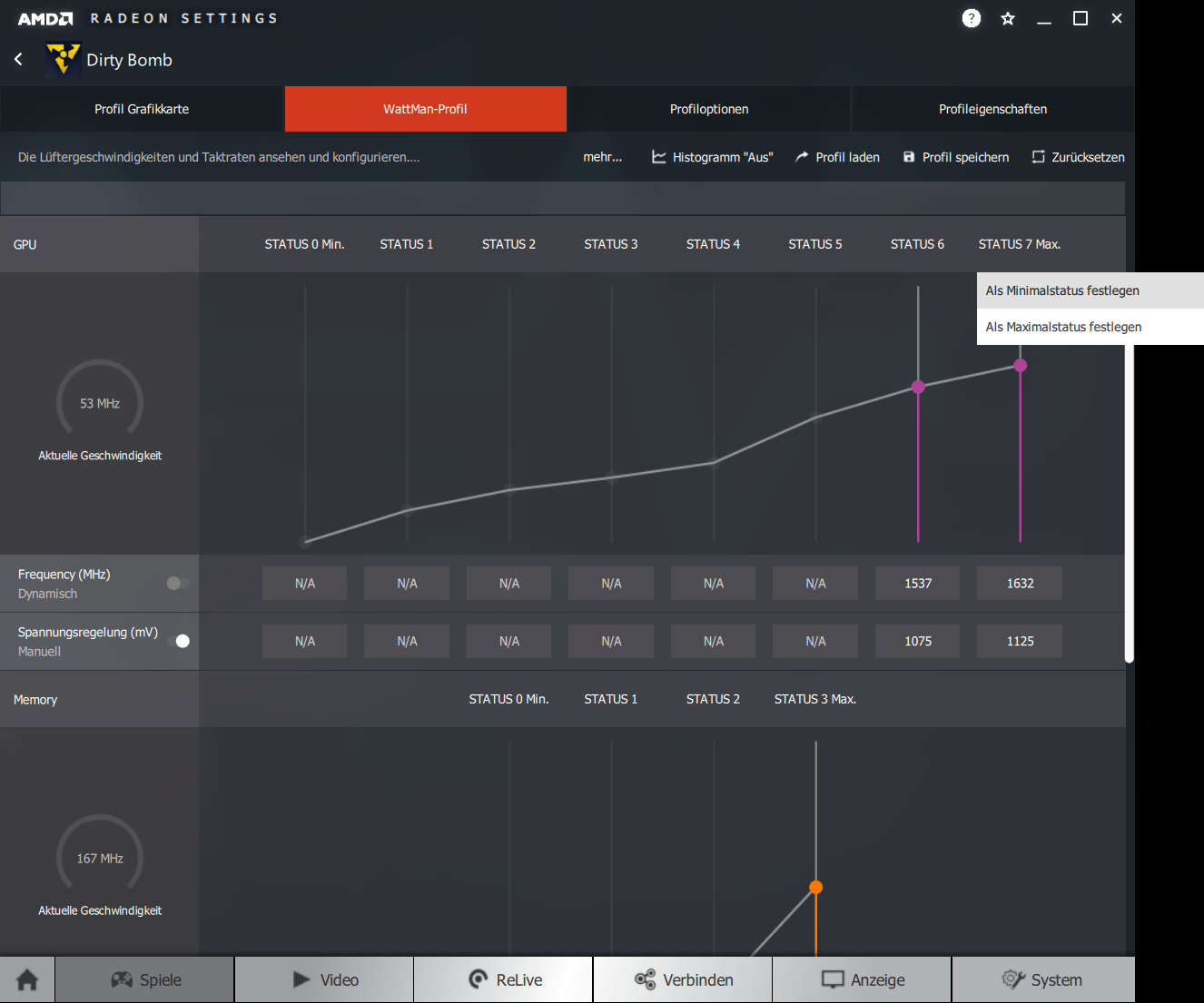Select the WattMan-Profil tab
The height and width of the screenshot is (1003, 1204).
tap(425, 109)
